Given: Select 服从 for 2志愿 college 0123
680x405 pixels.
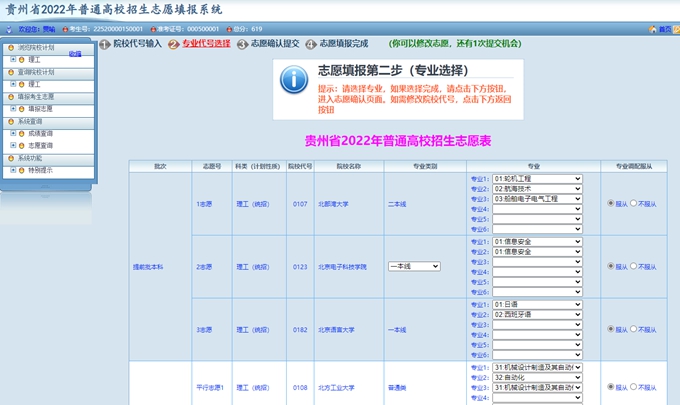Looking at the screenshot, I should (x=611, y=266).
